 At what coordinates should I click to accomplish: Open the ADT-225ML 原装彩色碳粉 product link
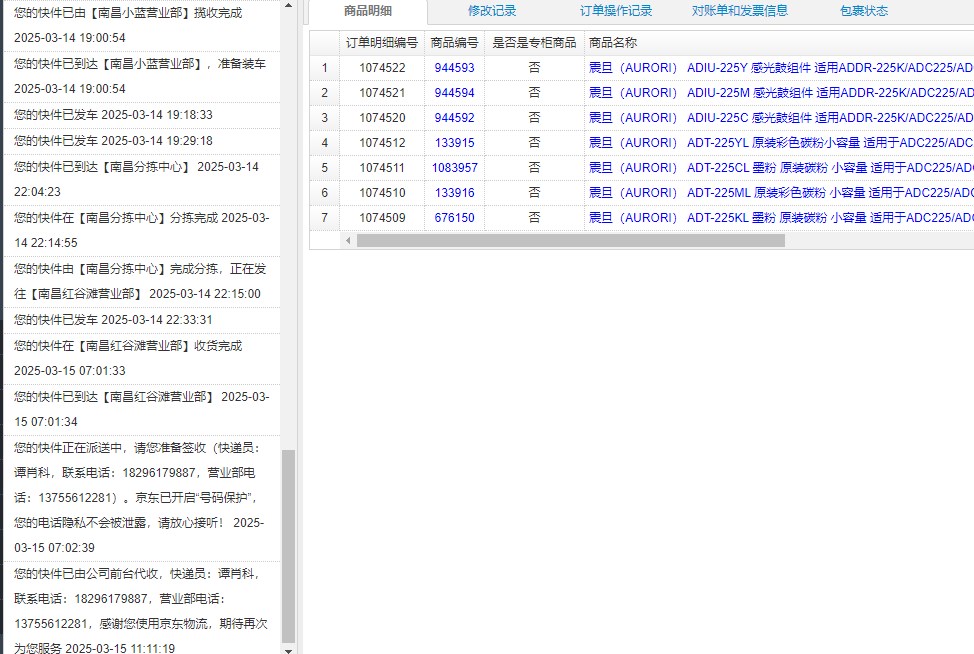(x=781, y=193)
